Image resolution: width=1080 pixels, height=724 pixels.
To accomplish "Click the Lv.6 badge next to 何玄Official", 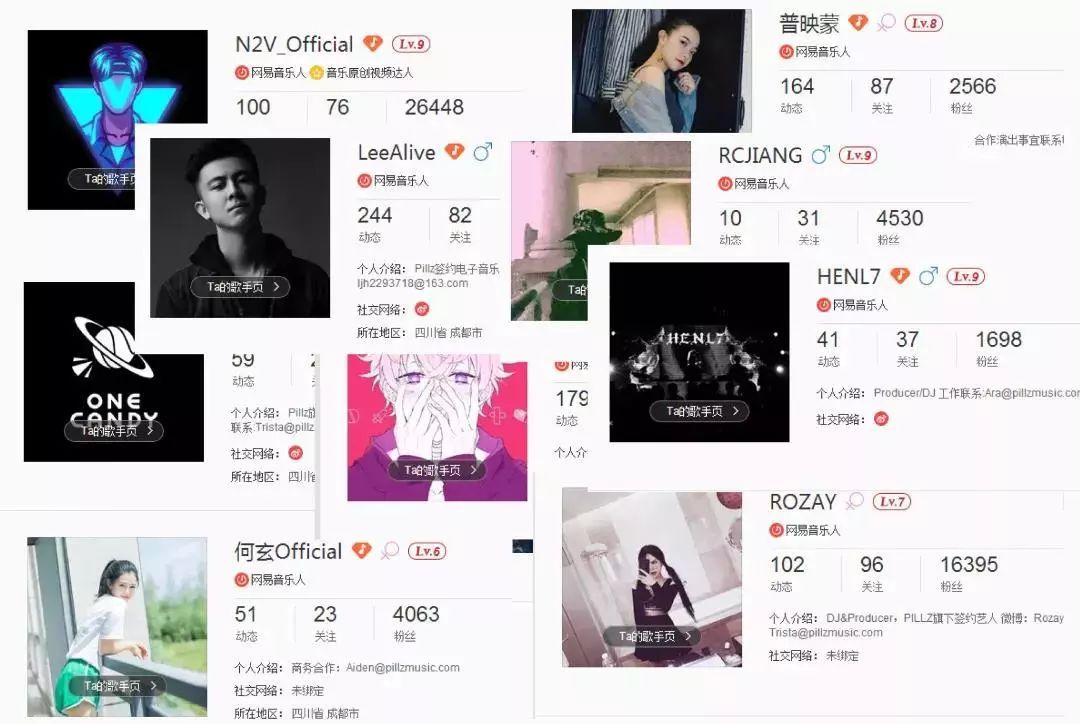I will [x=427, y=551].
